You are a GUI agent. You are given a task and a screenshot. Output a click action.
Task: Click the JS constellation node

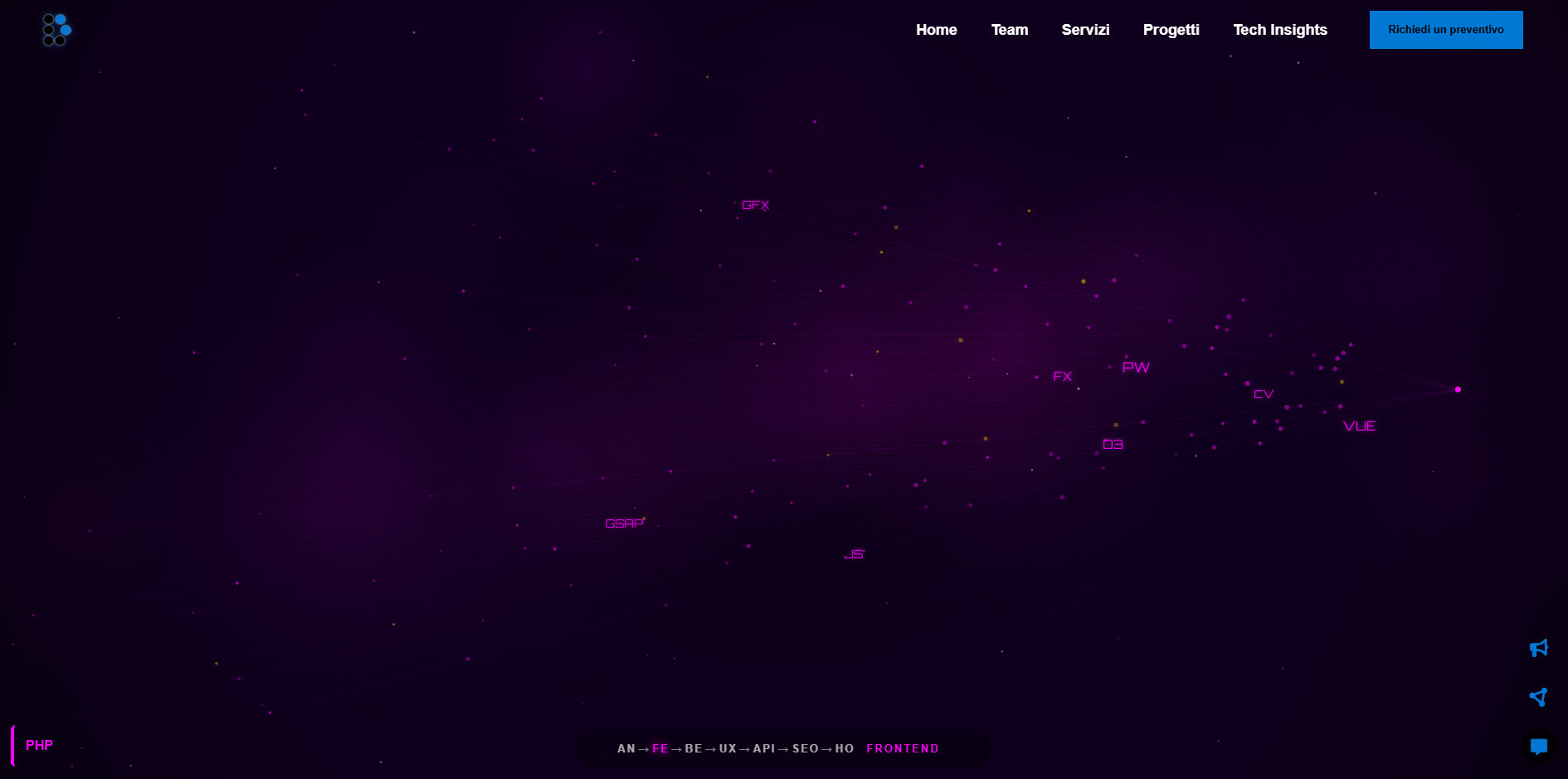tap(854, 553)
